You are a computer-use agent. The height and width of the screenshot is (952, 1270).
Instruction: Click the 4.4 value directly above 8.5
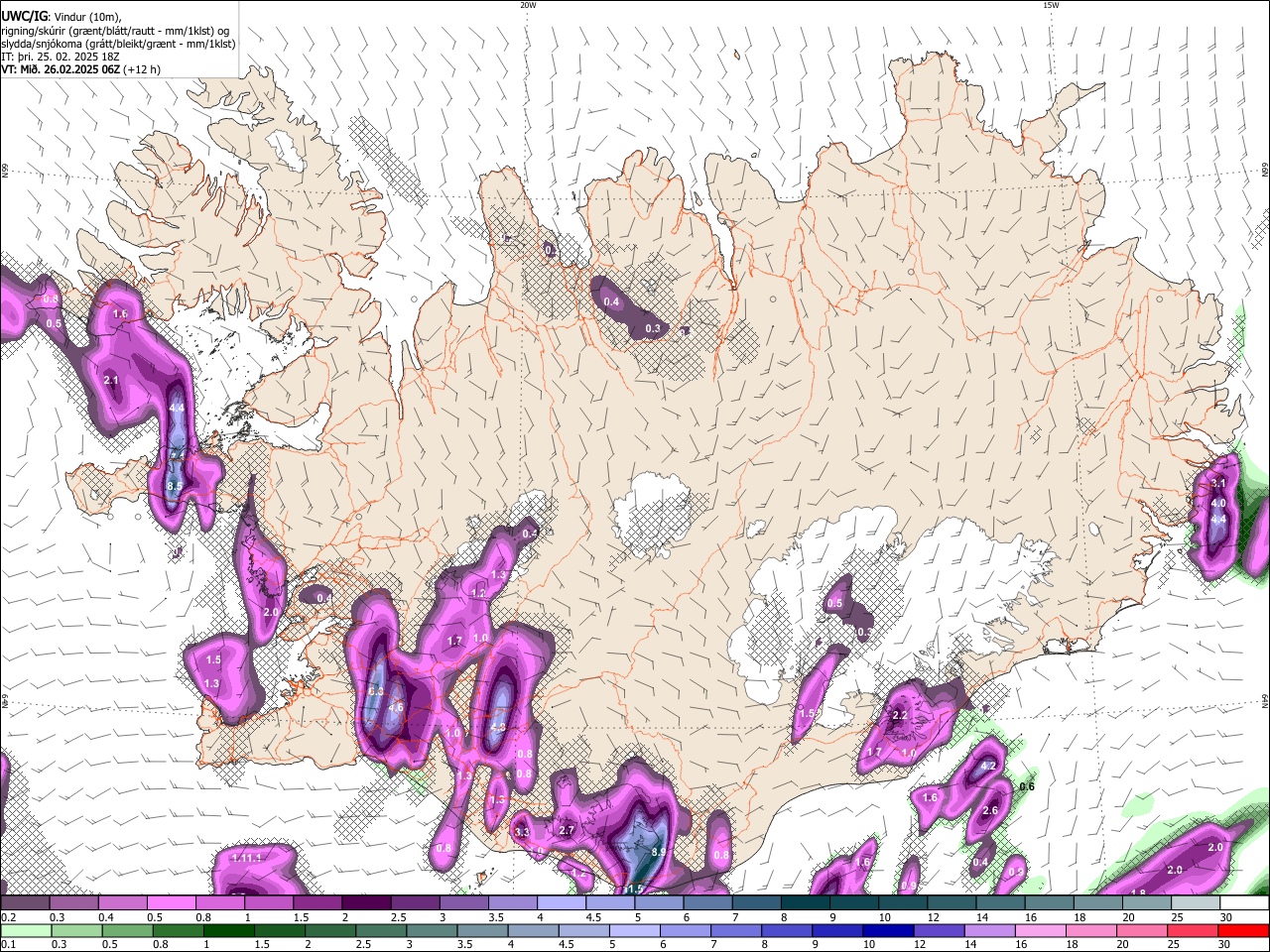pos(178,408)
